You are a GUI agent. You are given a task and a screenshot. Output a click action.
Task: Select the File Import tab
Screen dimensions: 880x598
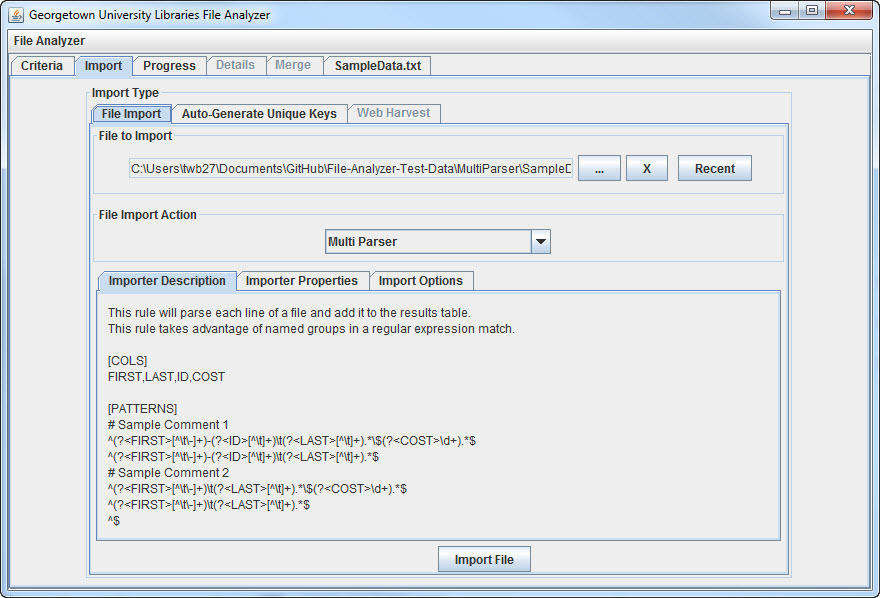point(131,114)
